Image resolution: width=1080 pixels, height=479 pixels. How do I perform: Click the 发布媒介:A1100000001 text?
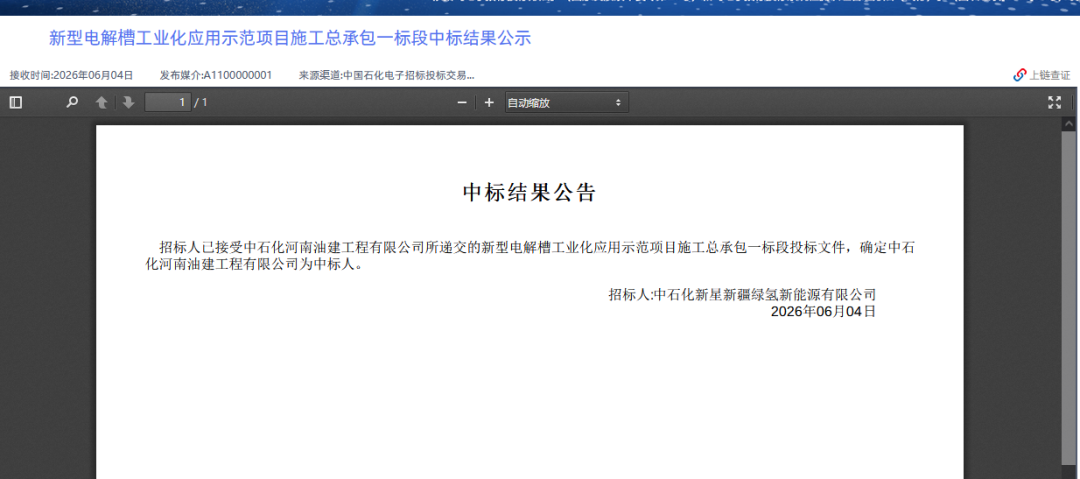pos(216,75)
